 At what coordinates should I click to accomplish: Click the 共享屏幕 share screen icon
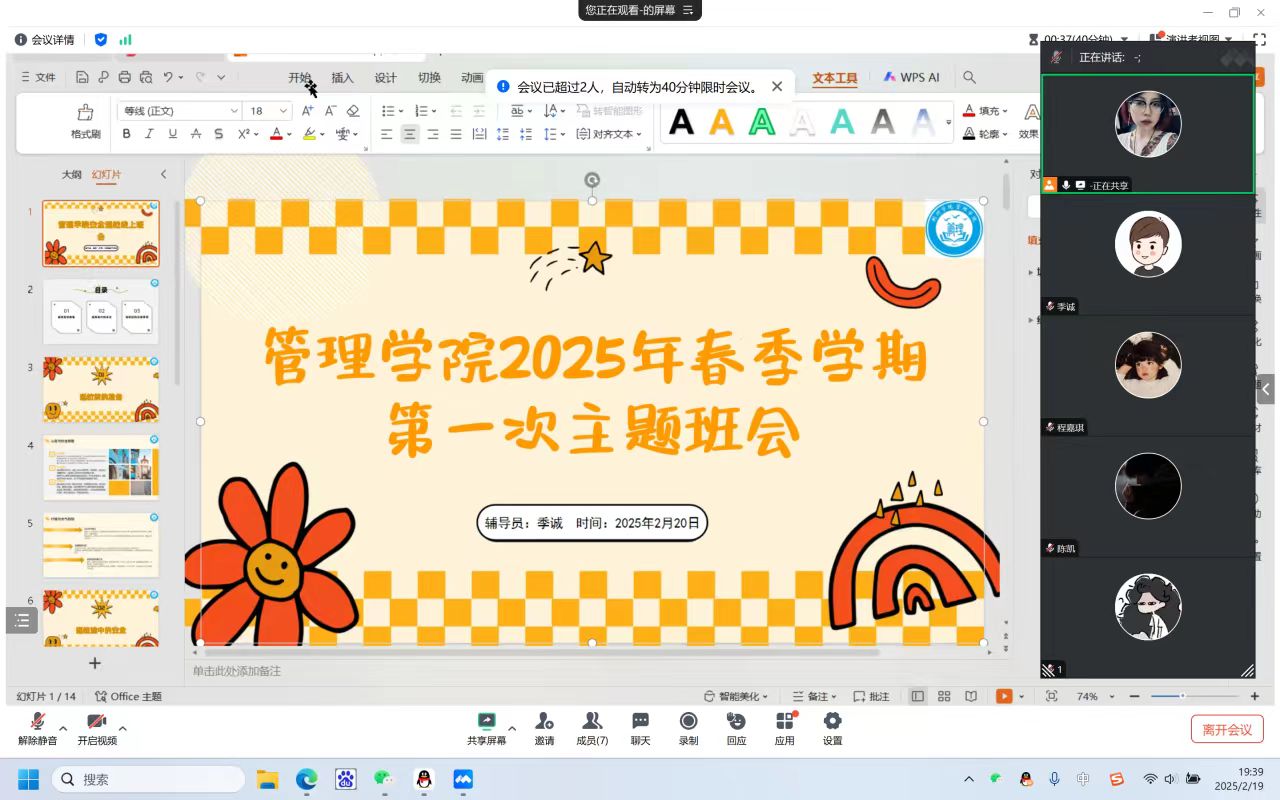point(486,721)
